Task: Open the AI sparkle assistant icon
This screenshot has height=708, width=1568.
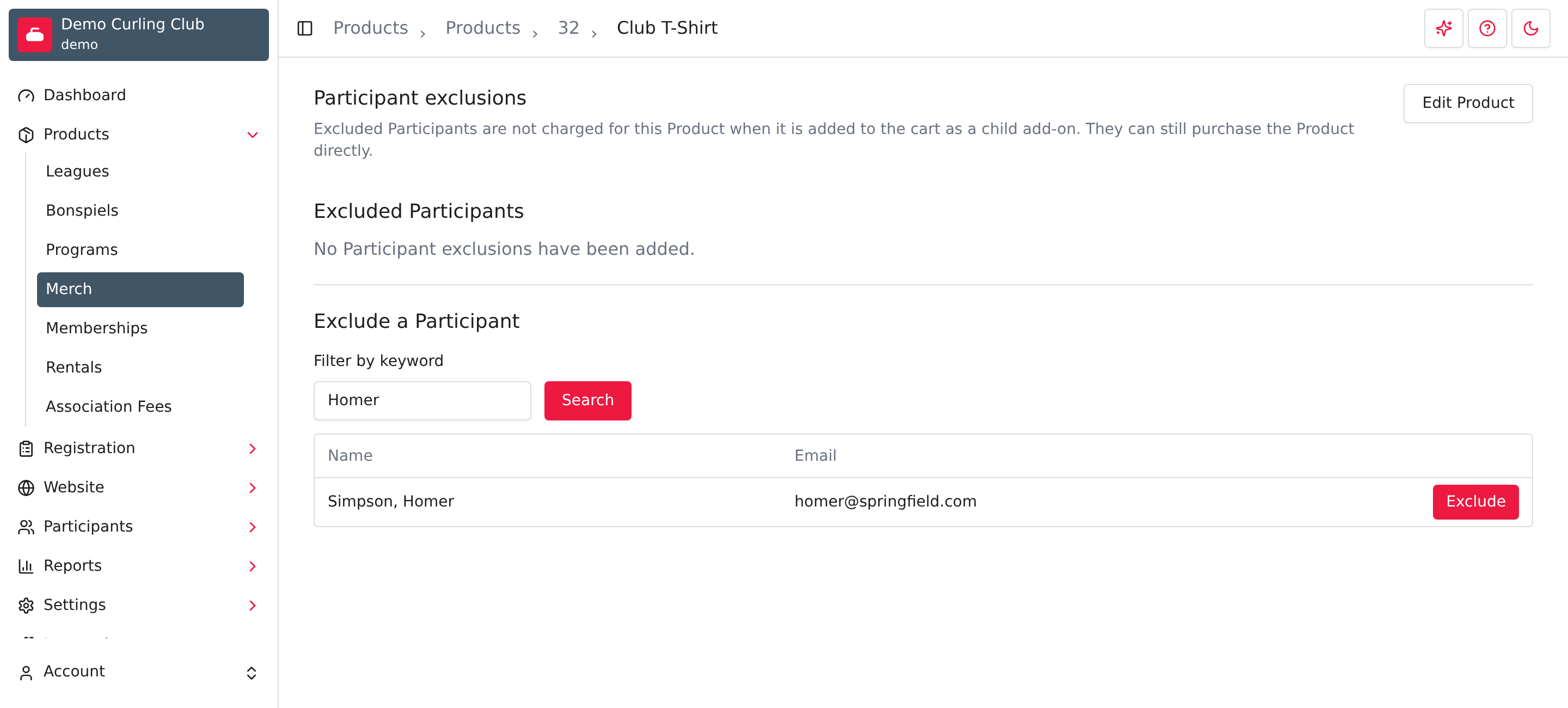Action: coord(1443,28)
